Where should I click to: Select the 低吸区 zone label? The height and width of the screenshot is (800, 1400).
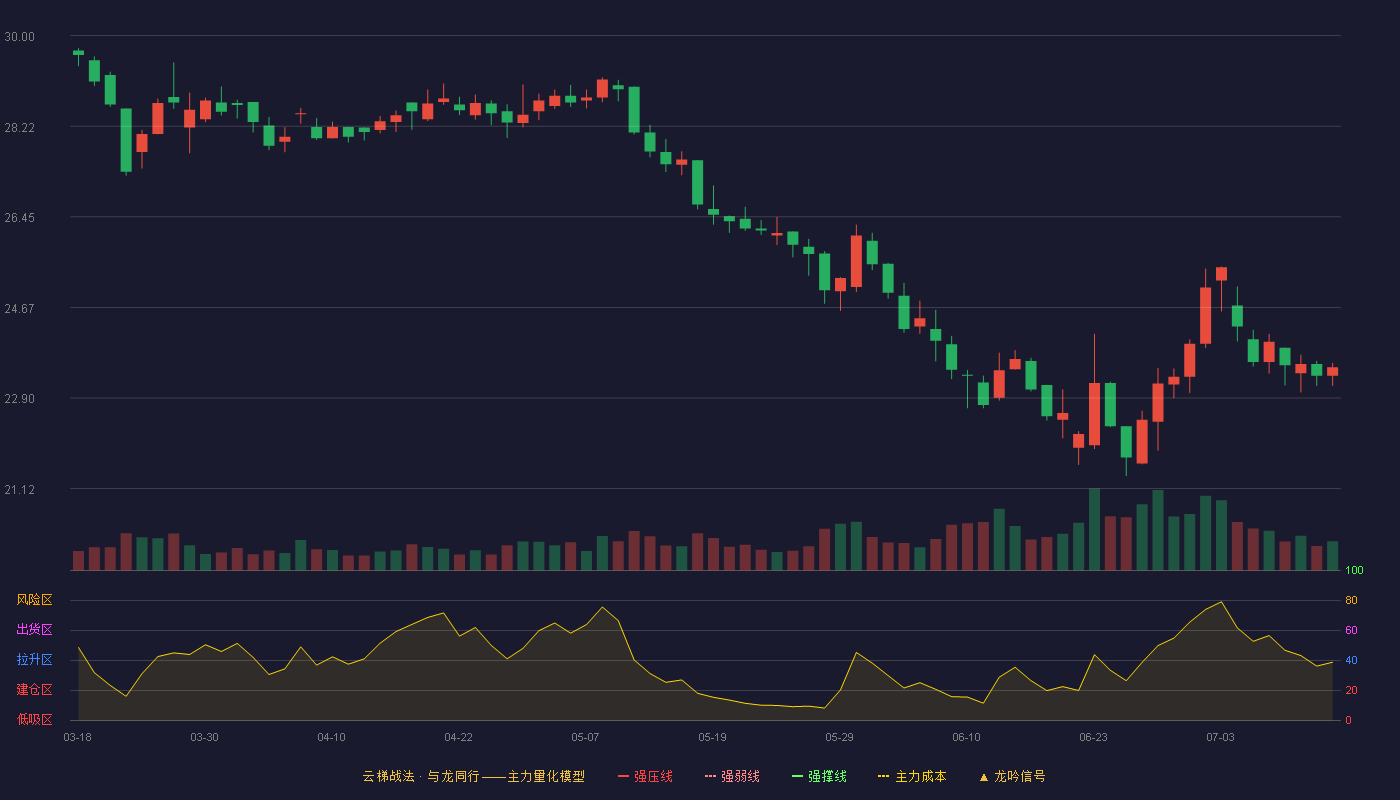34,720
